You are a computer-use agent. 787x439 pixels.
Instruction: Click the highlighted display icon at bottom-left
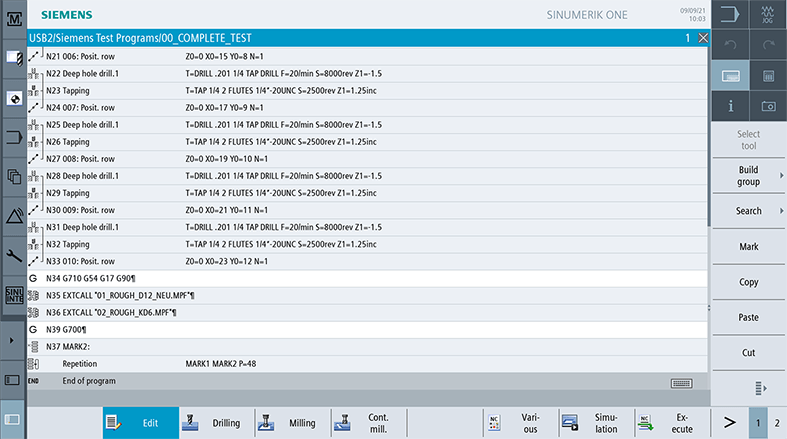(x=12, y=419)
